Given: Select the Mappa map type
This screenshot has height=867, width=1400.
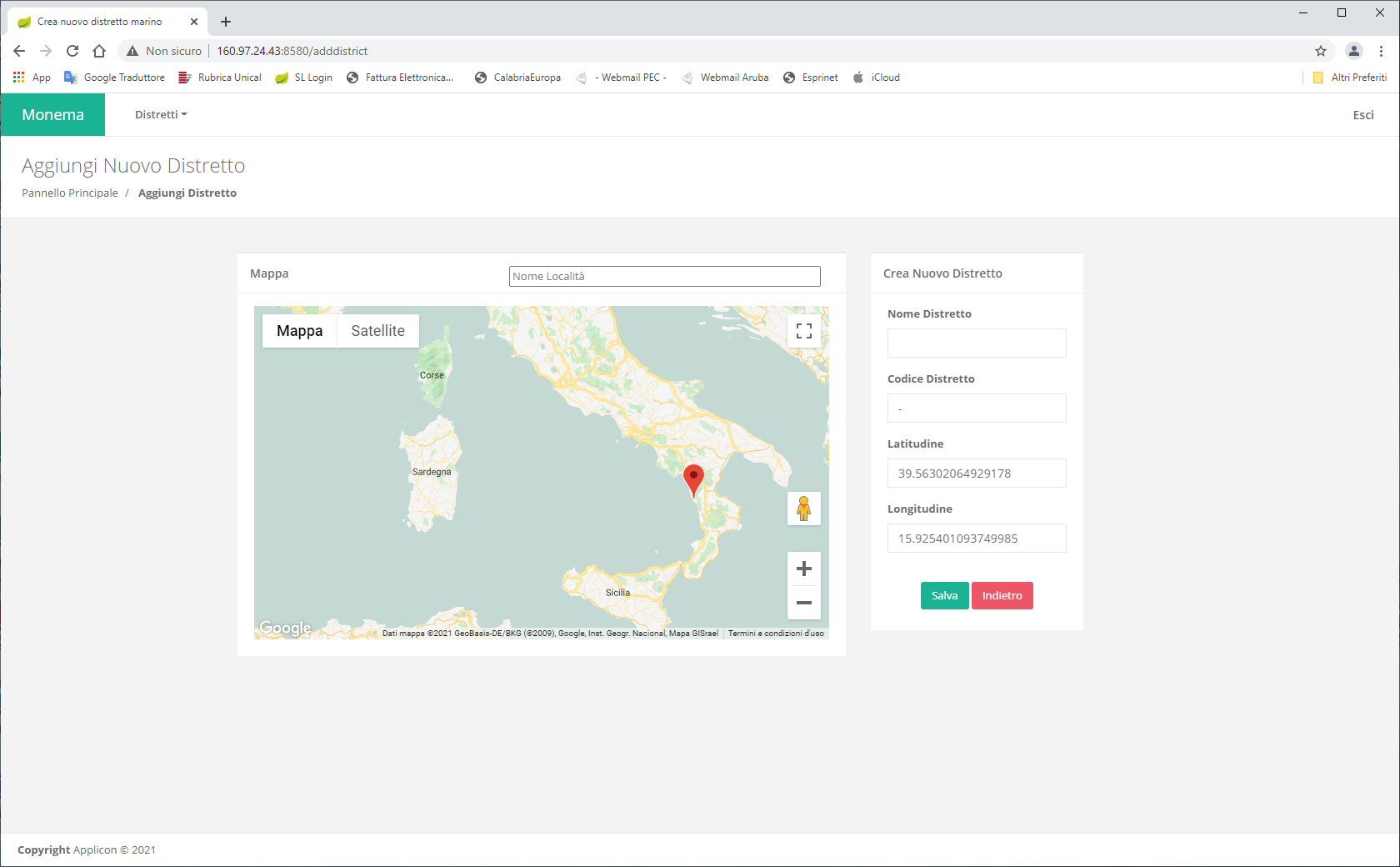Looking at the screenshot, I should click(x=299, y=331).
